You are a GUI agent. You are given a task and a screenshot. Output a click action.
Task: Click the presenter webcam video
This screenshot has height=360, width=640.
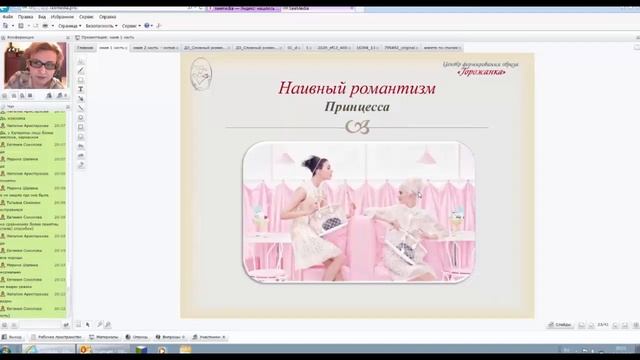point(35,65)
